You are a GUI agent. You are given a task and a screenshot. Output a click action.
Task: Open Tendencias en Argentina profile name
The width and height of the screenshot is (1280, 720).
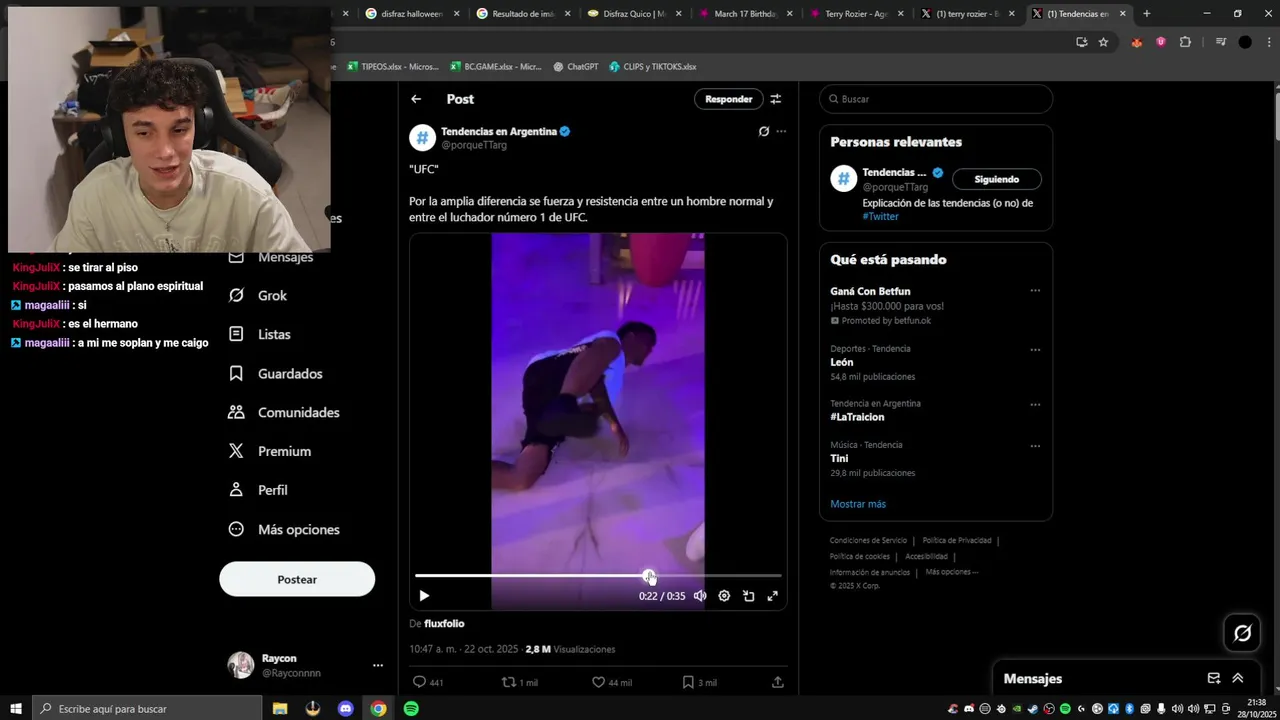tap(499, 131)
